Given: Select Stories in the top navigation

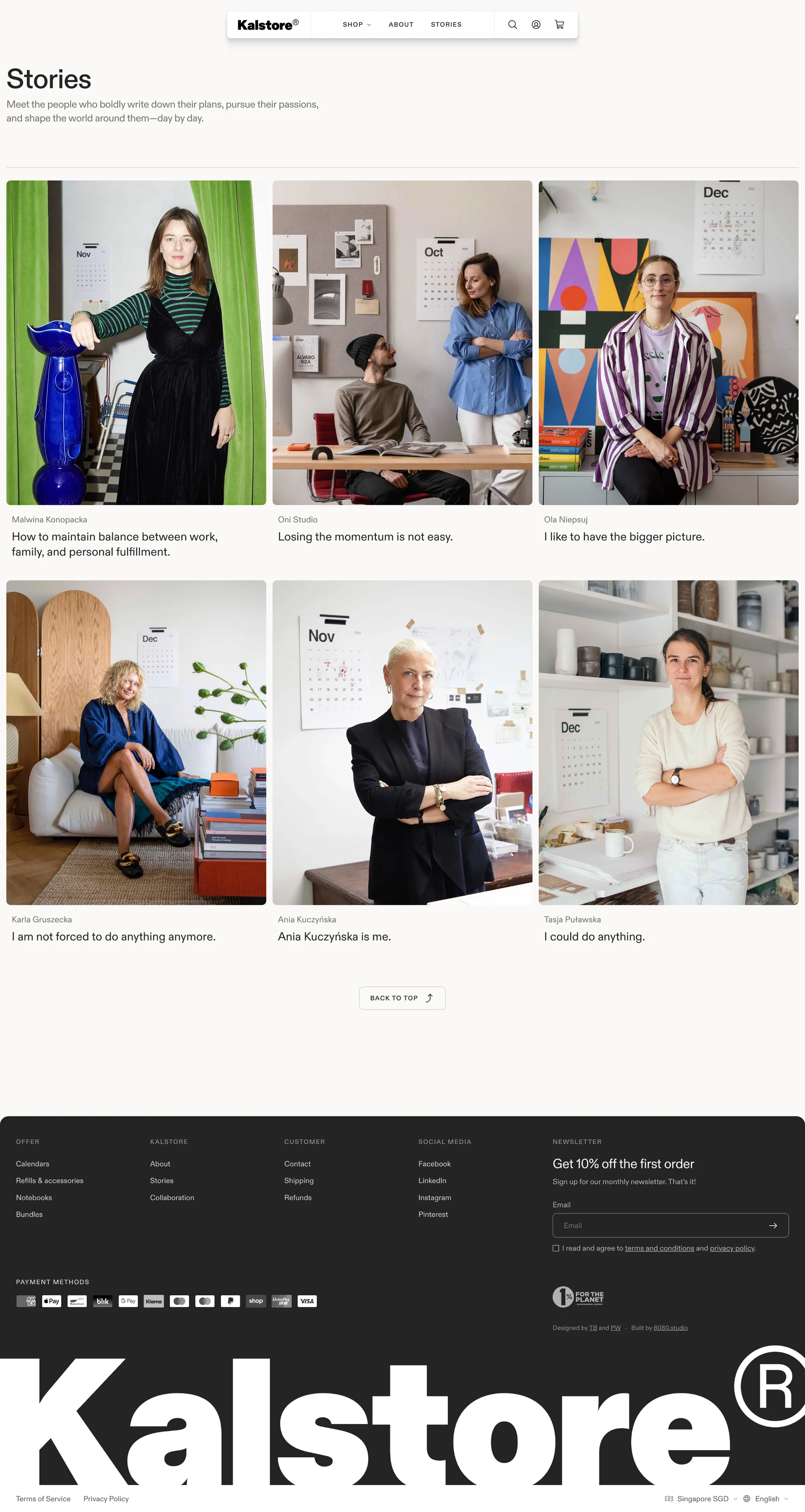Looking at the screenshot, I should (446, 25).
